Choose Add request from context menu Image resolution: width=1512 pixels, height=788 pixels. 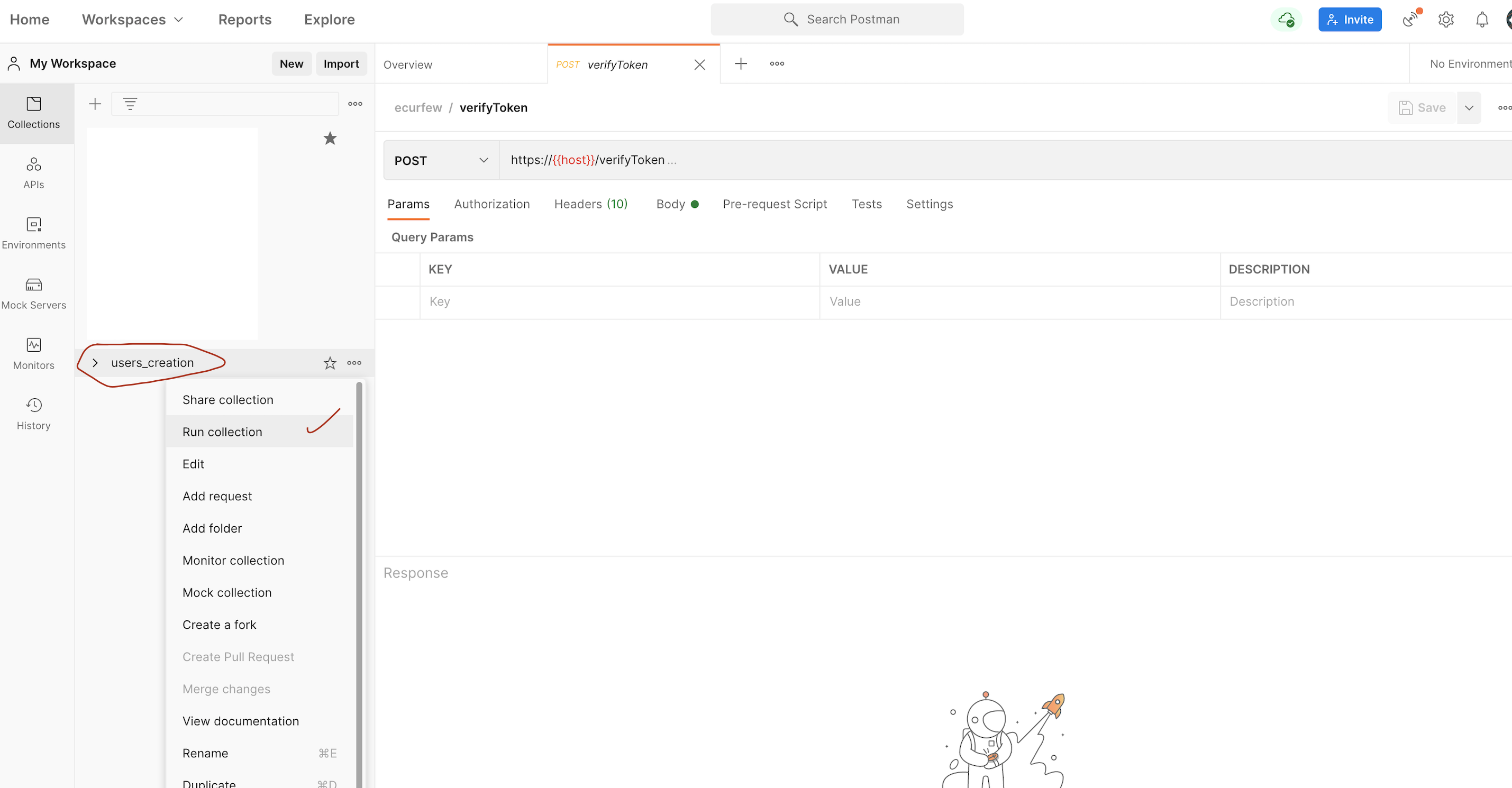pyautogui.click(x=260, y=496)
